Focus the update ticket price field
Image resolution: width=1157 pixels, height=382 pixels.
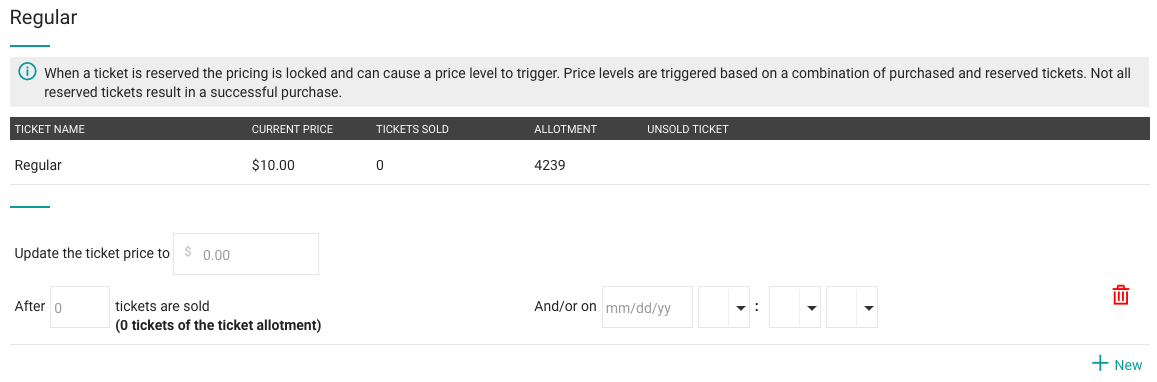coord(246,254)
